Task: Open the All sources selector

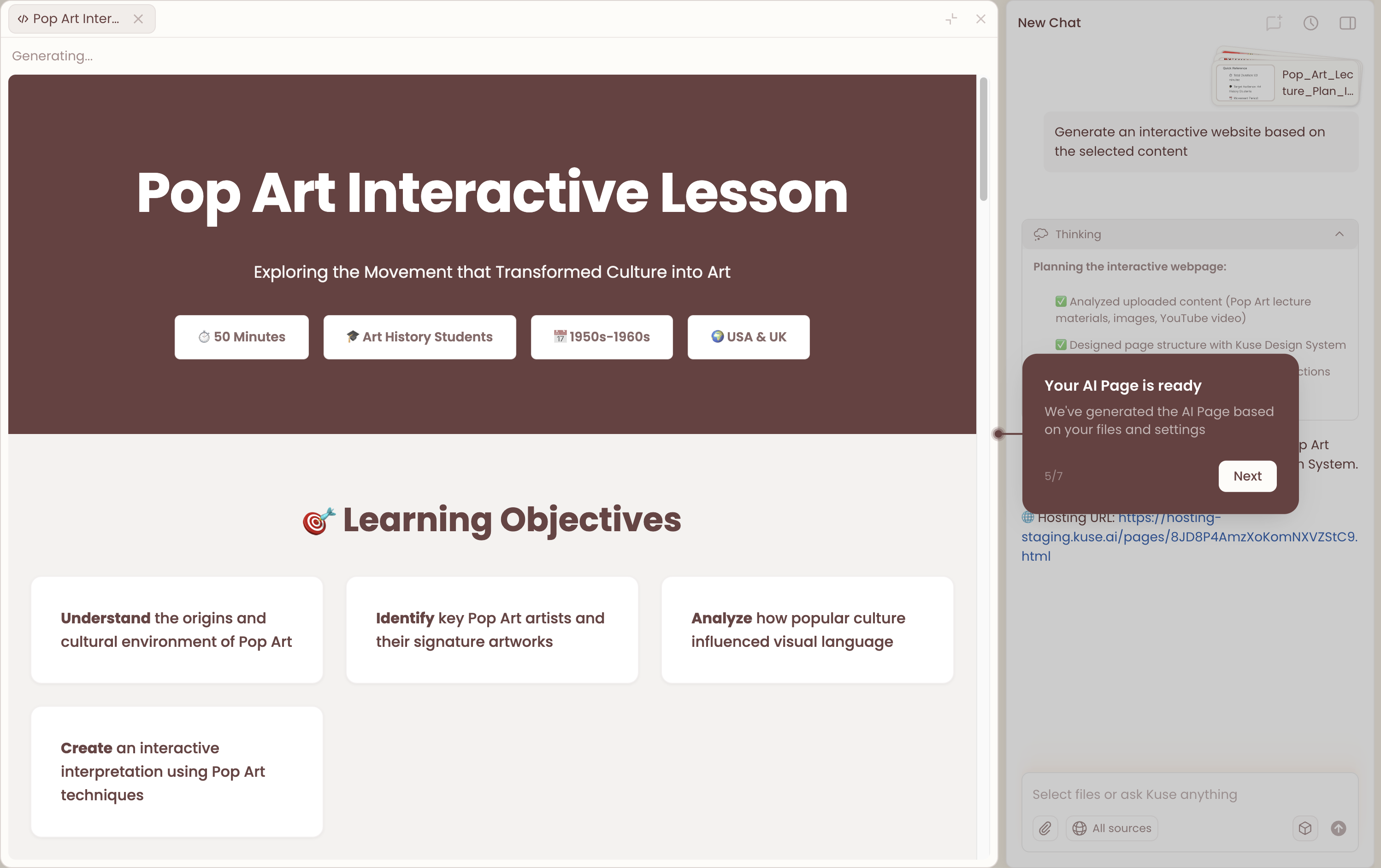Action: click(1112, 828)
